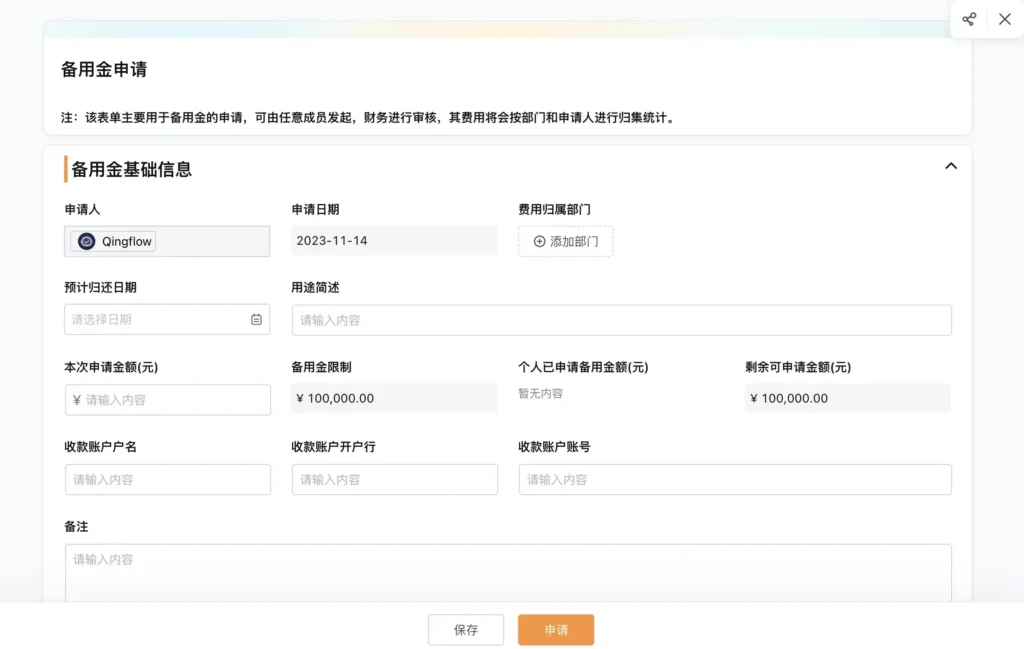Image resolution: width=1024 pixels, height=649 pixels.
Task: Click the Qingflow avatar icon in applicant field
Action: 87,241
